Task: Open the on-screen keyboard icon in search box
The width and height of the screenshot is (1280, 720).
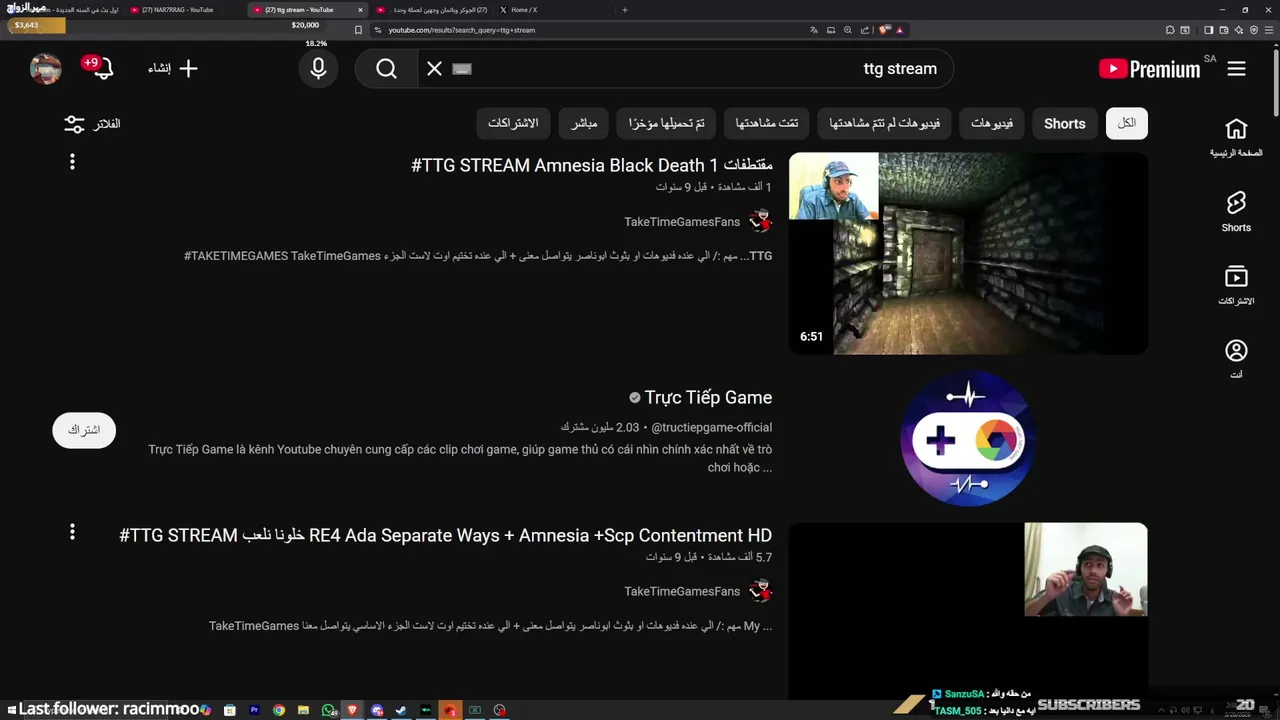Action: [x=461, y=69]
